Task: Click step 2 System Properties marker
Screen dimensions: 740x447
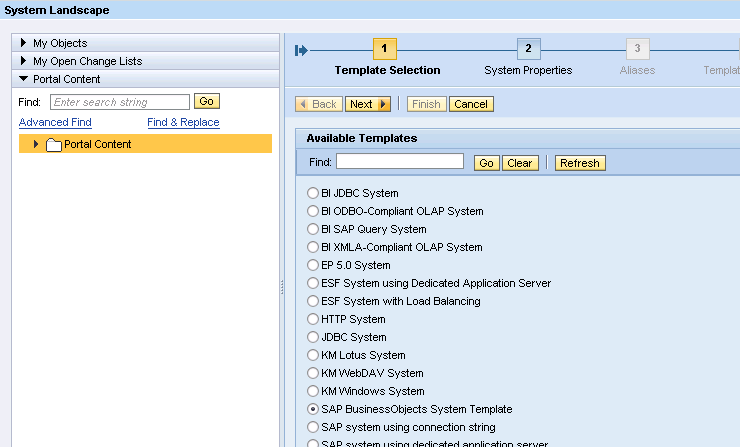Action: point(528,49)
